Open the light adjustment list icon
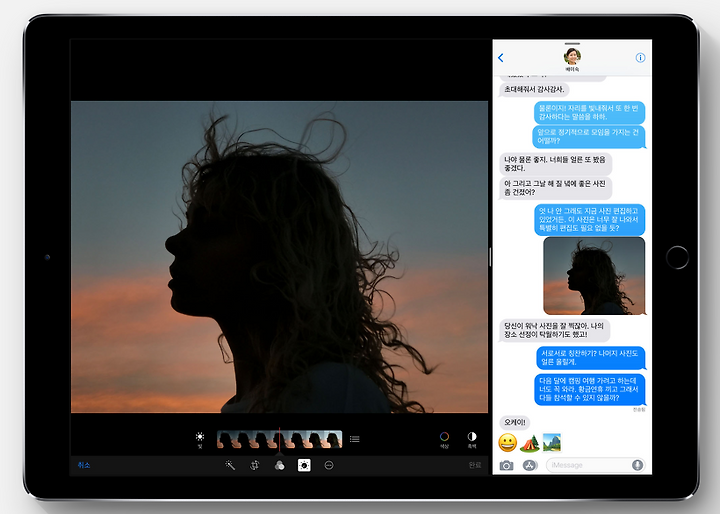Viewport: 720px width, 514px height. (354, 439)
